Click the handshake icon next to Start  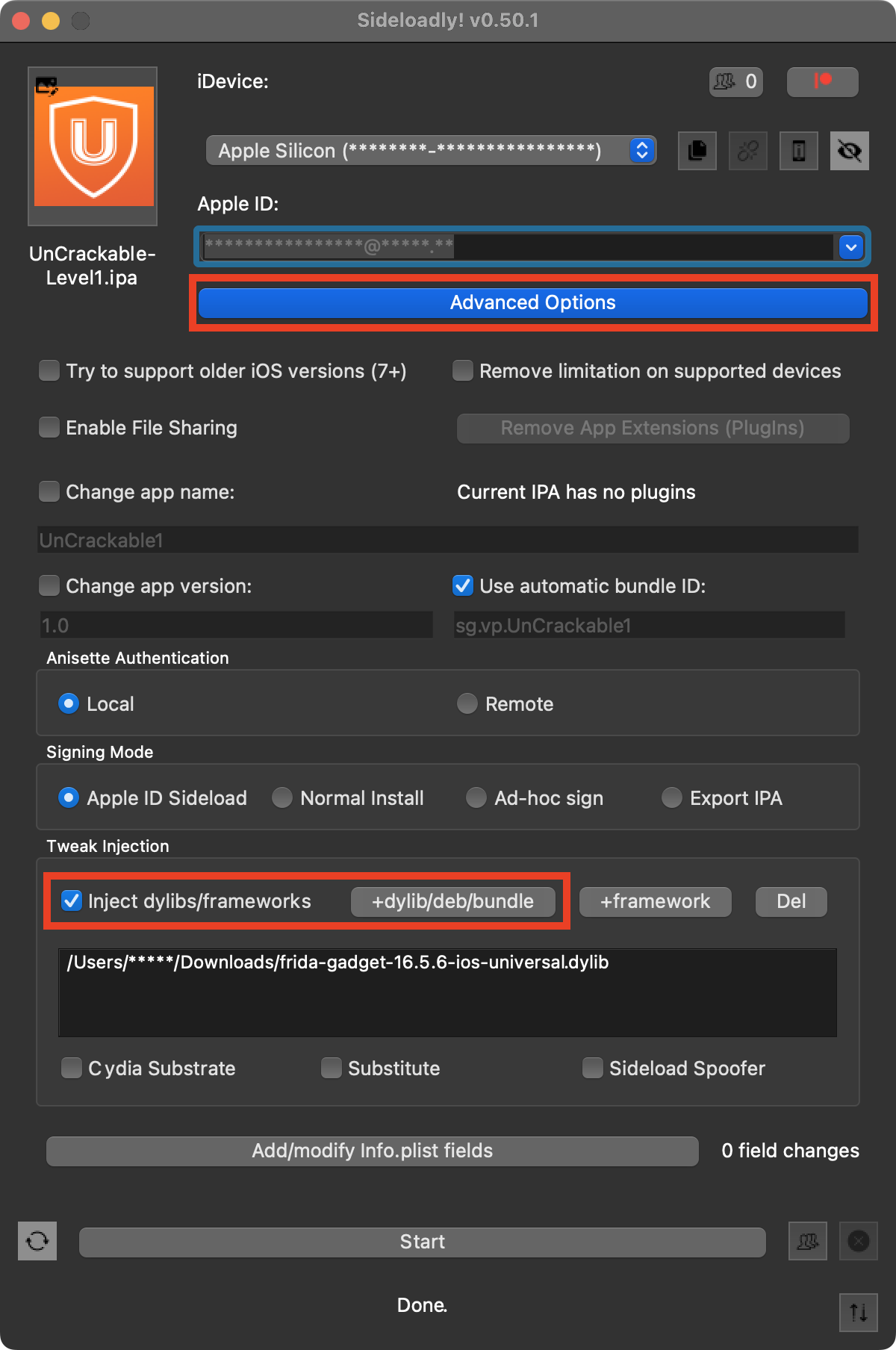(807, 1241)
